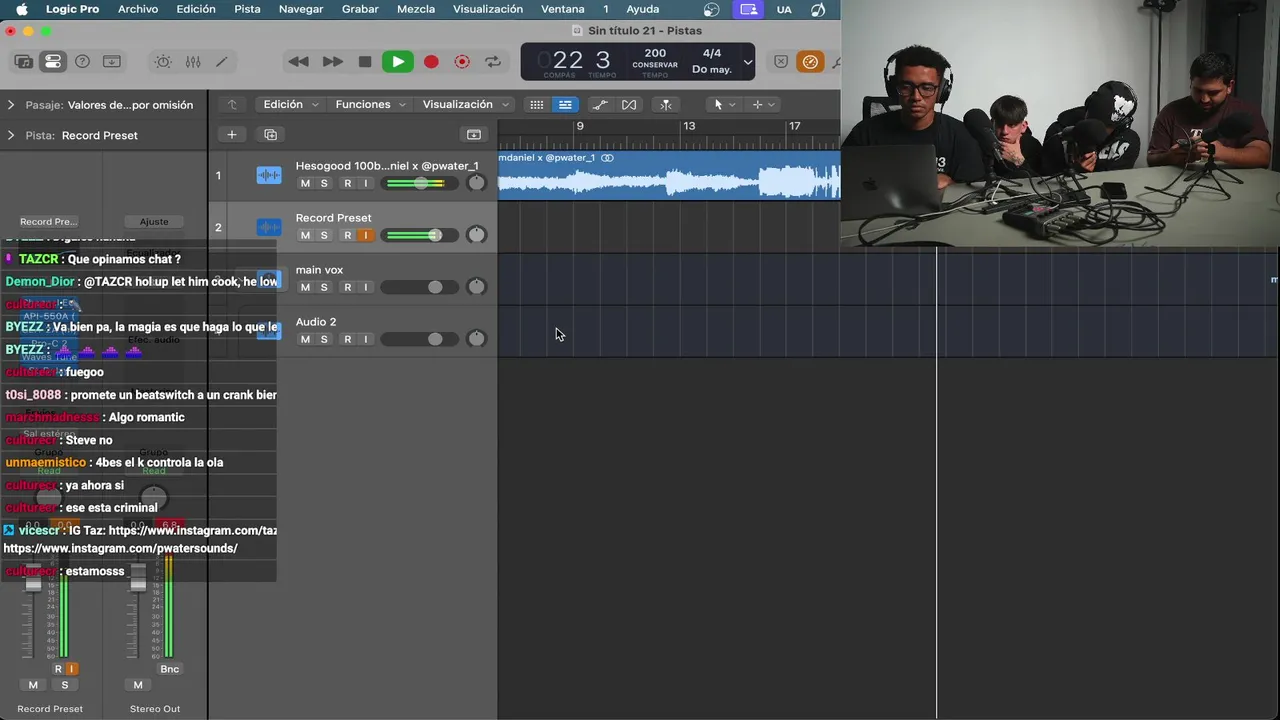Record-enable the Hesogood track 1
Image resolution: width=1280 pixels, height=720 pixels.
click(347, 183)
